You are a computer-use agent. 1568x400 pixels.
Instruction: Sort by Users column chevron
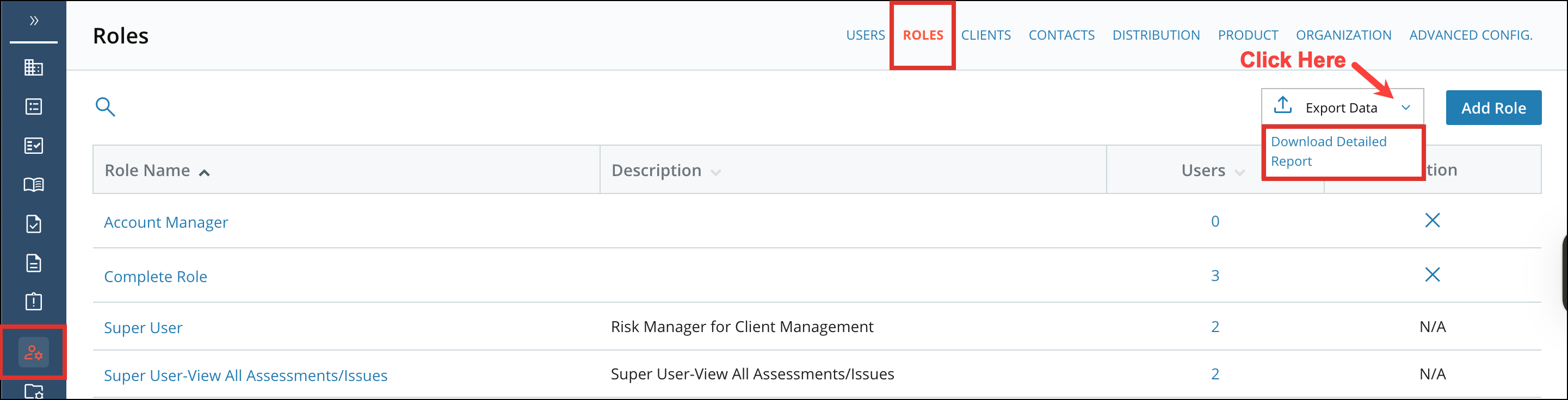point(1239,173)
